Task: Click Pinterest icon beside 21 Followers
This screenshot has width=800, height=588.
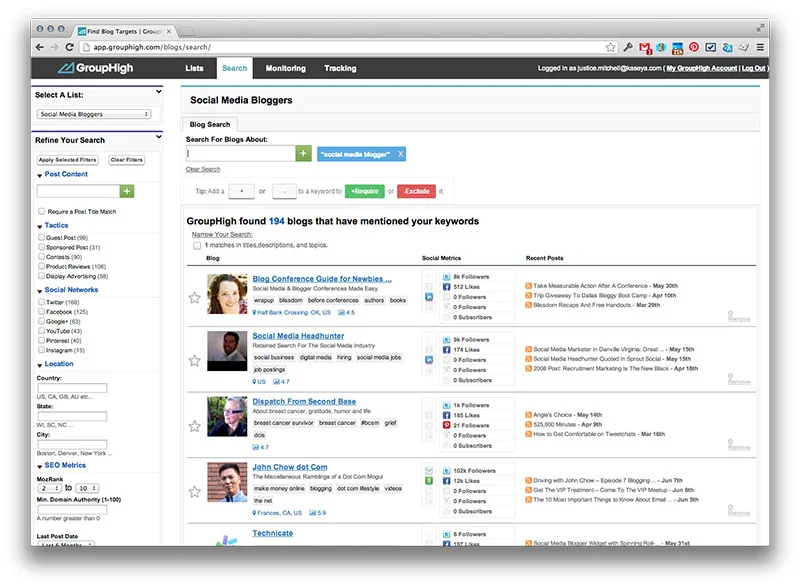Action: pos(446,425)
